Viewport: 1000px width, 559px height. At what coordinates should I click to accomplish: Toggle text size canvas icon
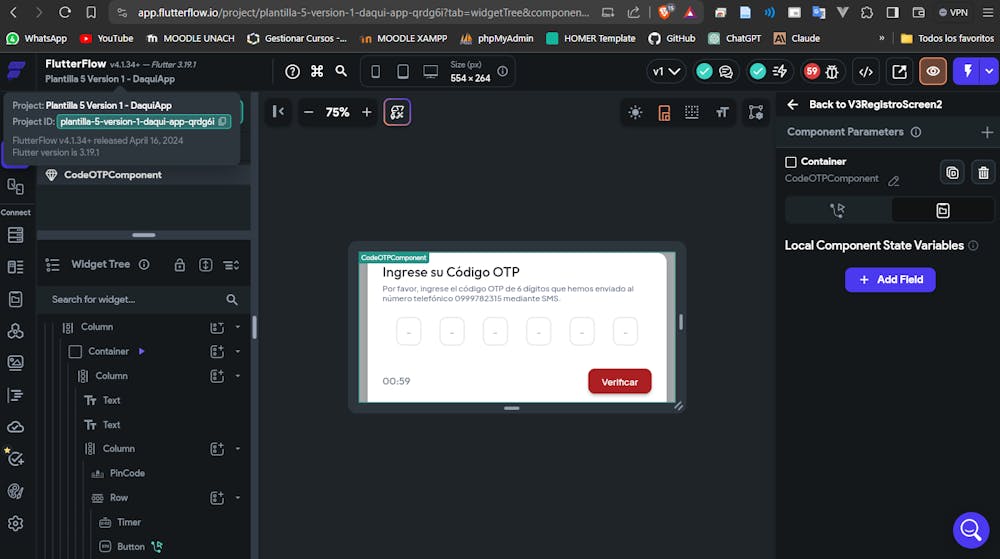(x=722, y=113)
